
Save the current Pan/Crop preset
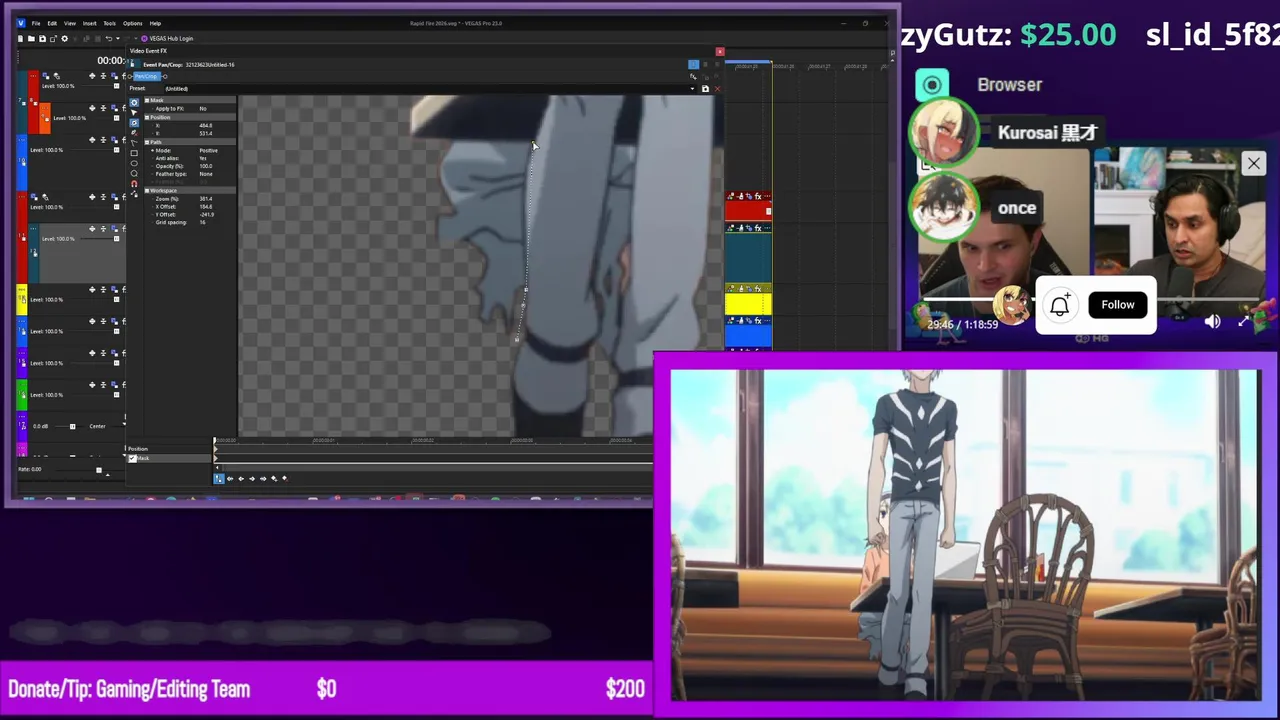tap(705, 89)
